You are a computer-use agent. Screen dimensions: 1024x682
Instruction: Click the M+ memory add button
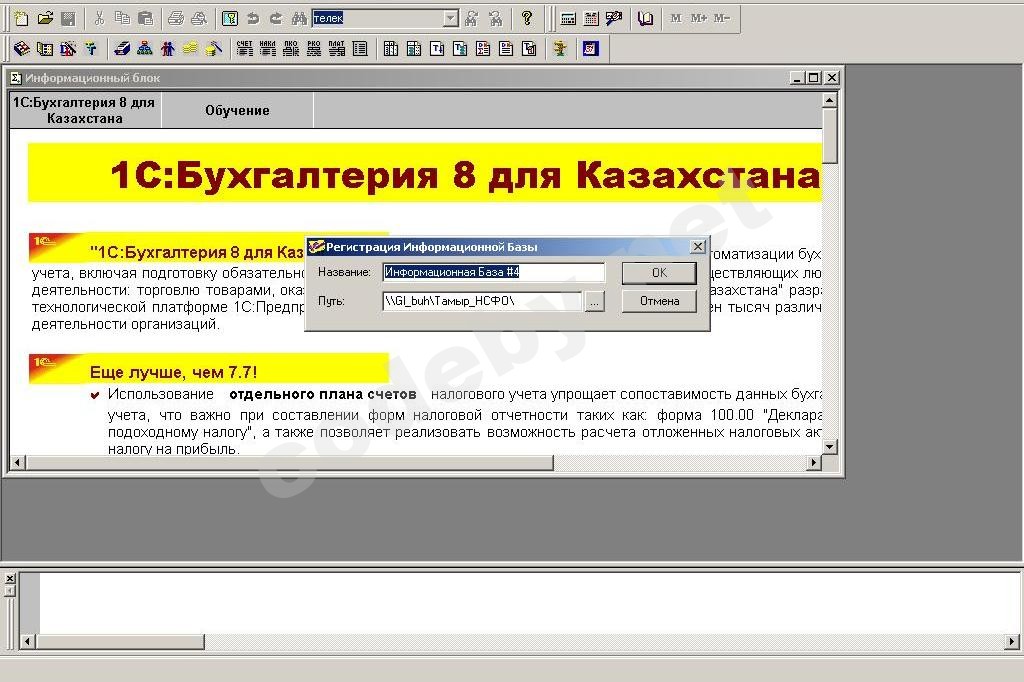pos(699,18)
